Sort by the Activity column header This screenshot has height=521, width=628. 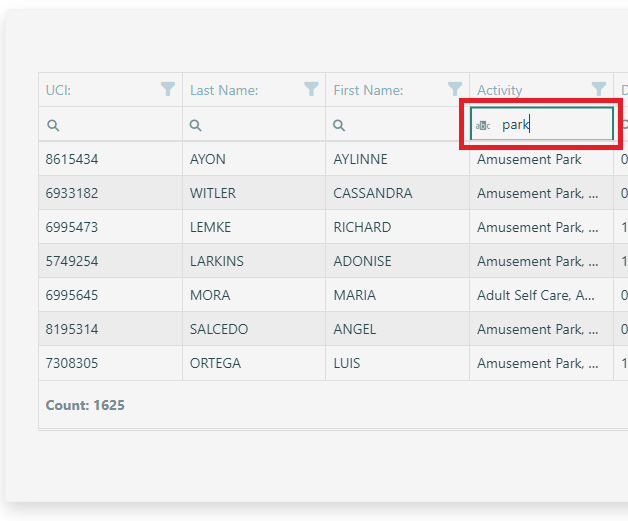click(500, 90)
